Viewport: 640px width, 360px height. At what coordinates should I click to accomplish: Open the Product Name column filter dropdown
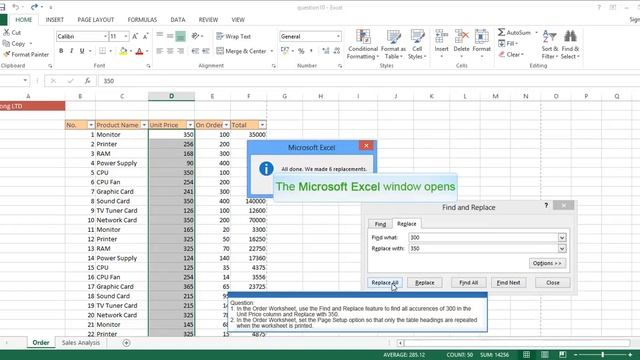pos(144,125)
